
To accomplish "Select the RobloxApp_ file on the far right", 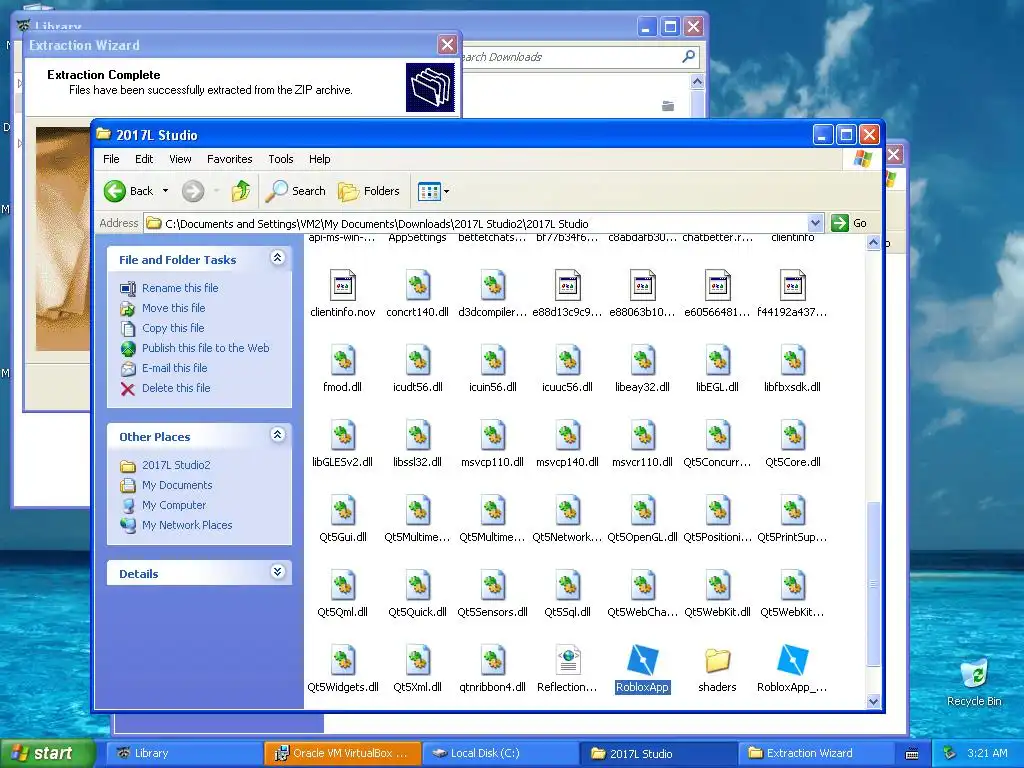I will pos(792,660).
